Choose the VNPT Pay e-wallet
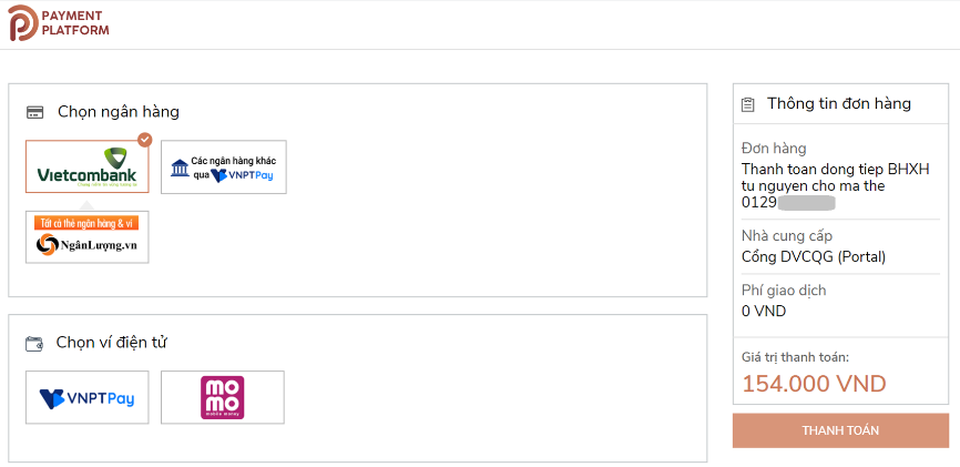960x467 pixels. (87, 397)
